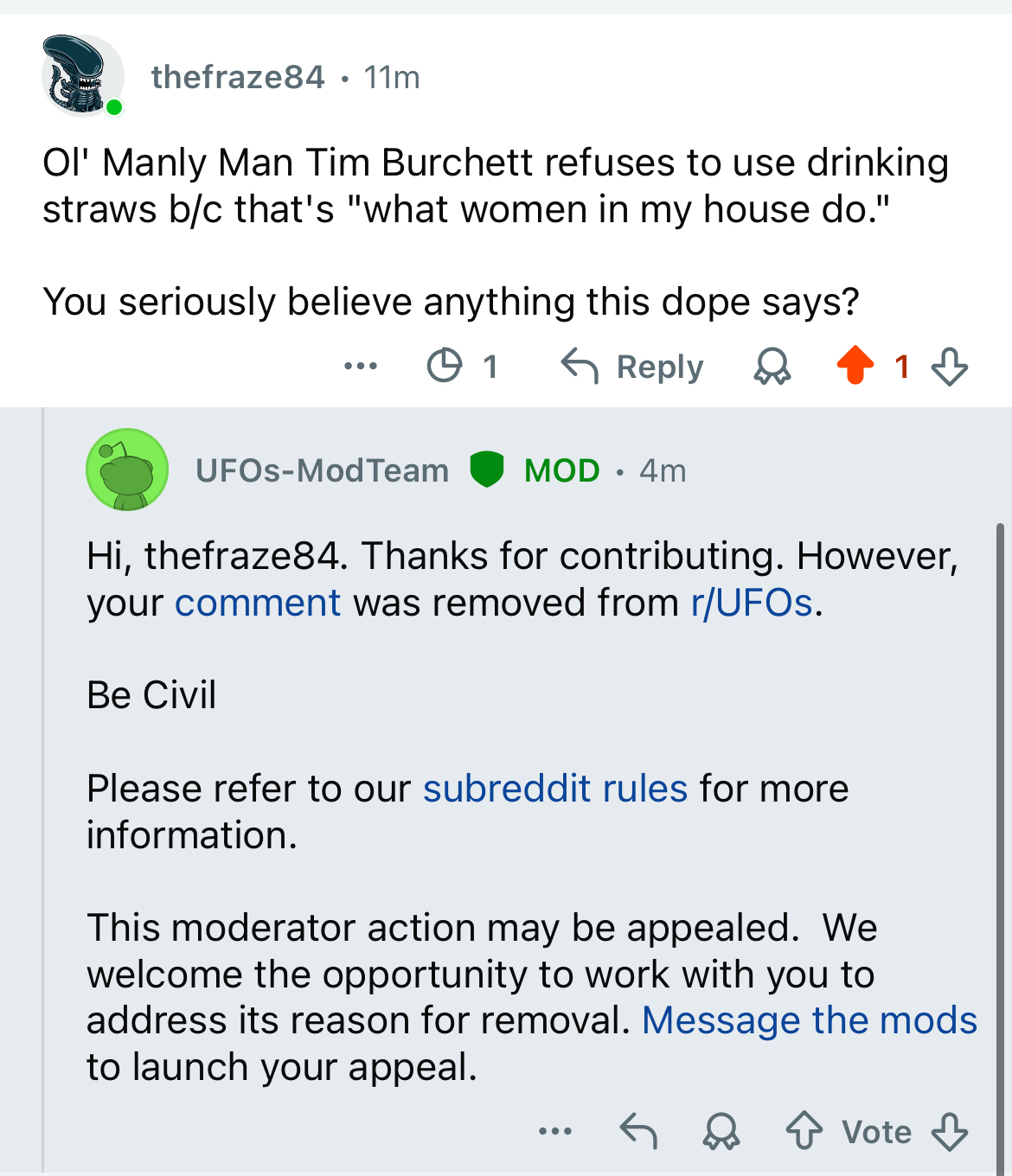
Task: Open UFOs-ModTeam green avatar
Action: coord(127,470)
